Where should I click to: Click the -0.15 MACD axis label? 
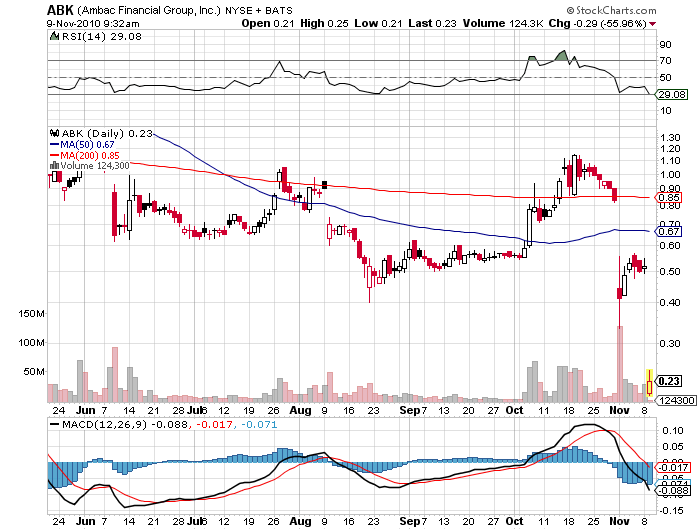click(x=670, y=510)
